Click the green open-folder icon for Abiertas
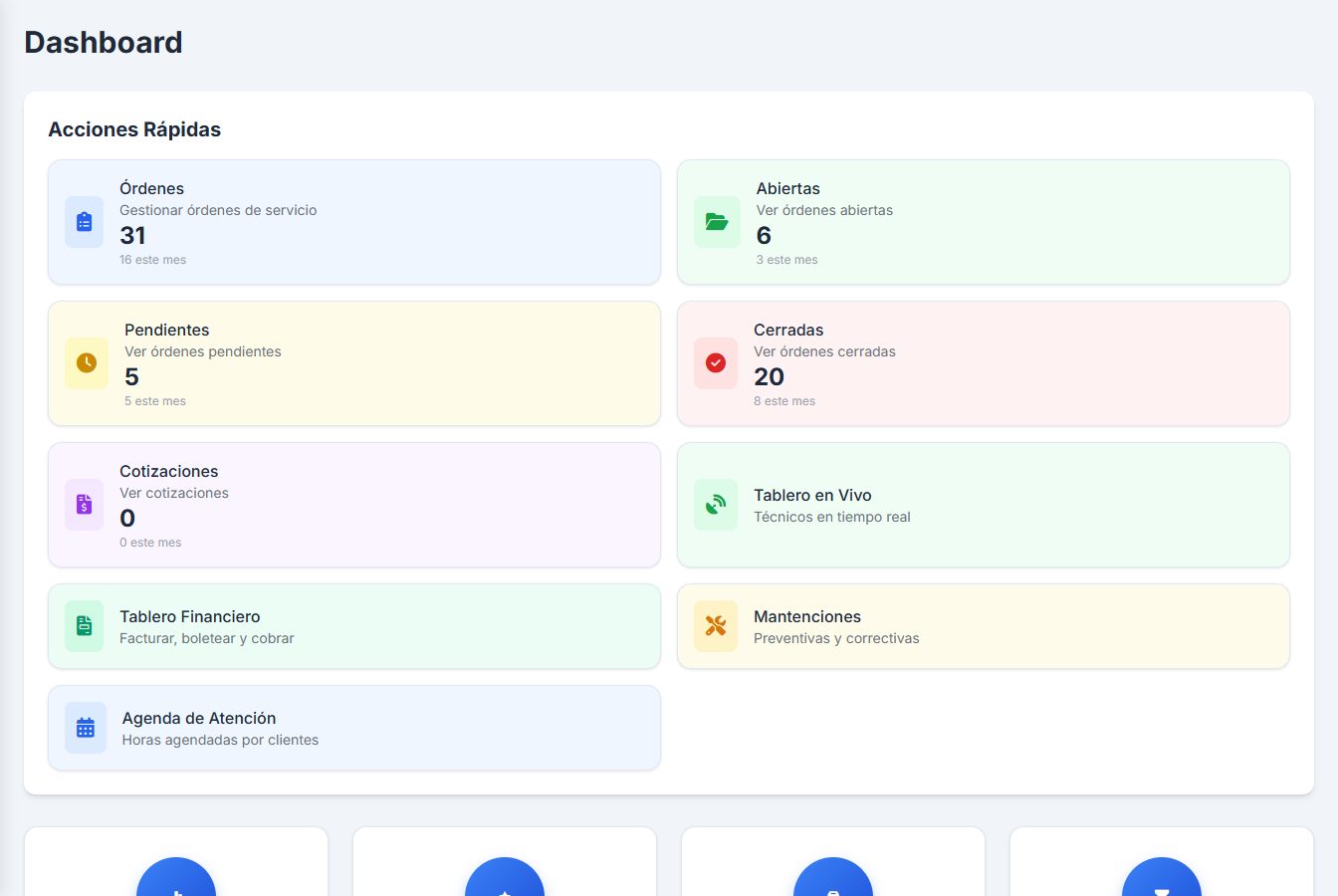 [717, 222]
